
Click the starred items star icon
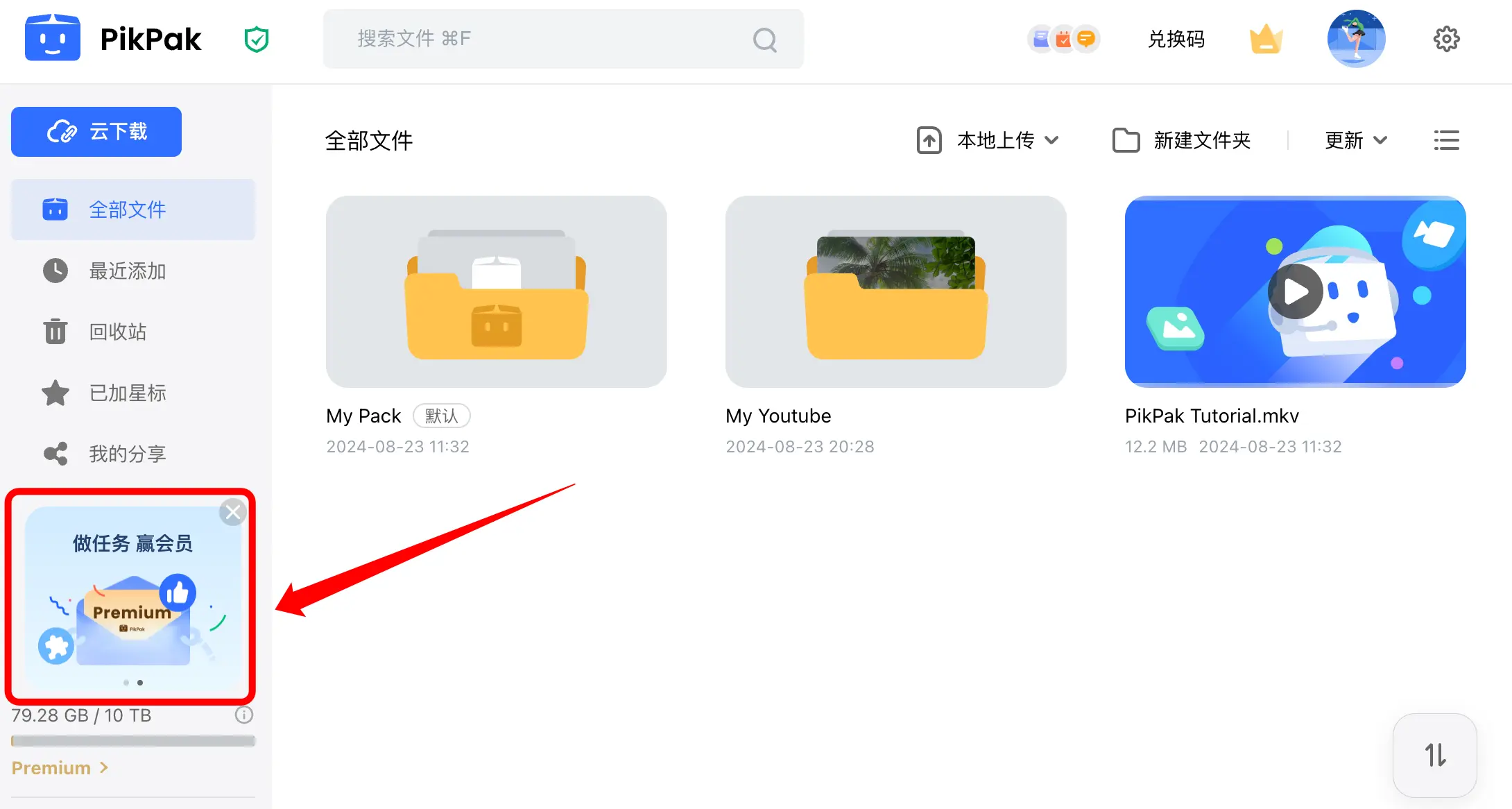(55, 393)
